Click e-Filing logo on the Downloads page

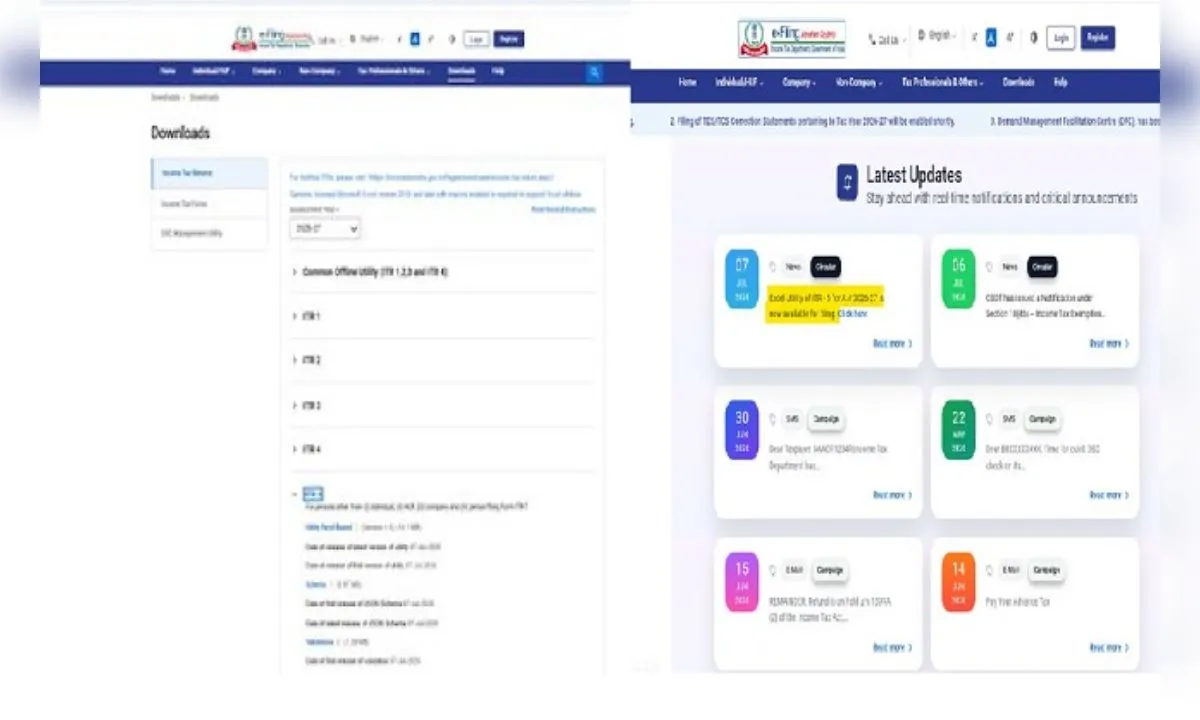click(x=272, y=39)
